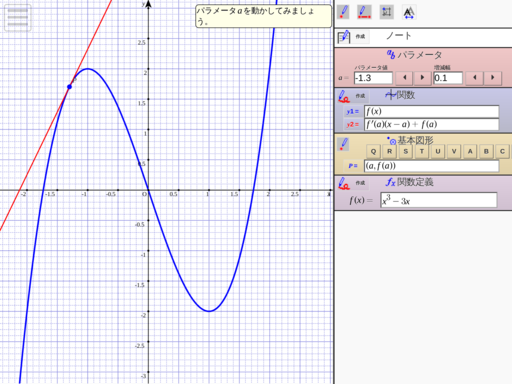Image resolution: width=512 pixels, height=384 pixels.
Task: Open the hamburger menu at top left
Action: (18, 18)
